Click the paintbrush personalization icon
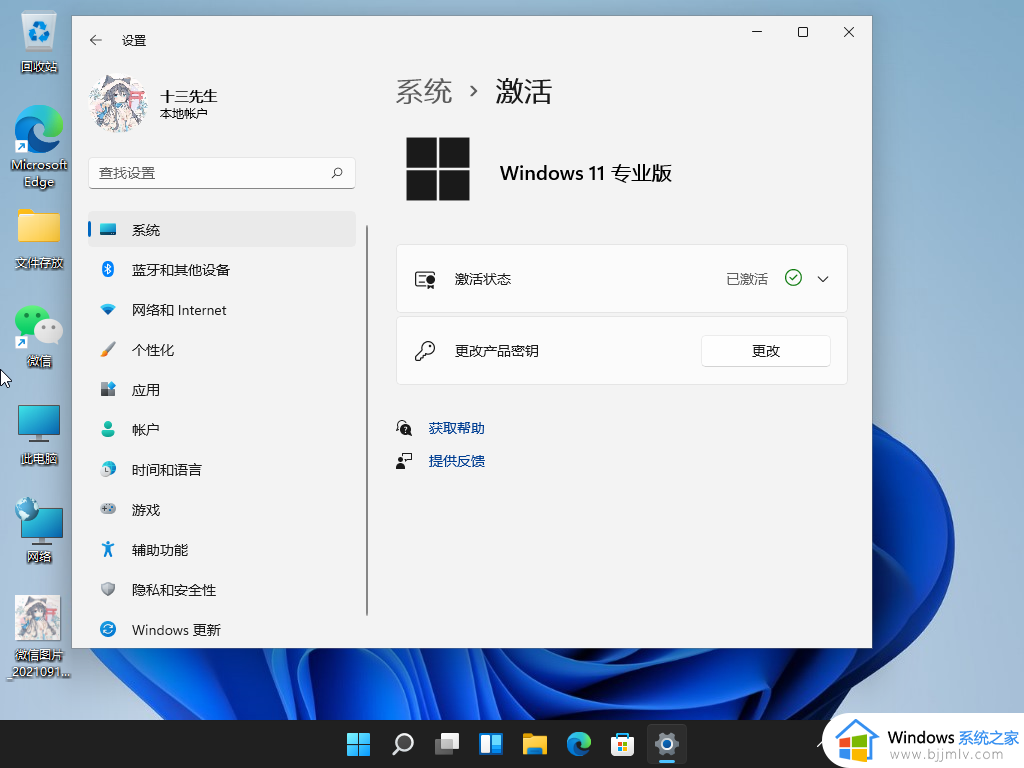 pyautogui.click(x=108, y=349)
